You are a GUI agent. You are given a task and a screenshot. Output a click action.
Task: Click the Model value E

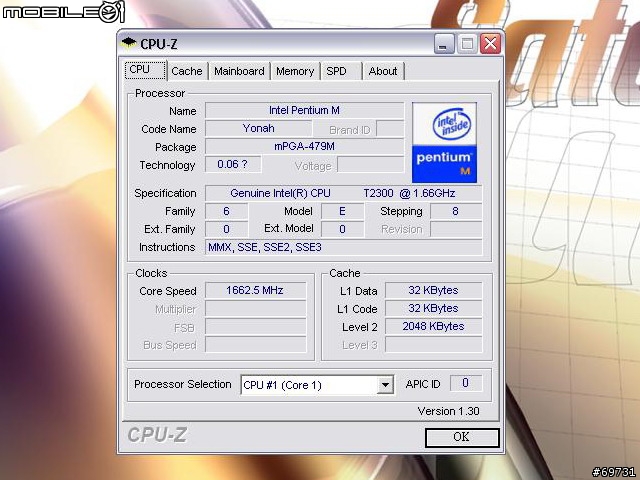[342, 211]
